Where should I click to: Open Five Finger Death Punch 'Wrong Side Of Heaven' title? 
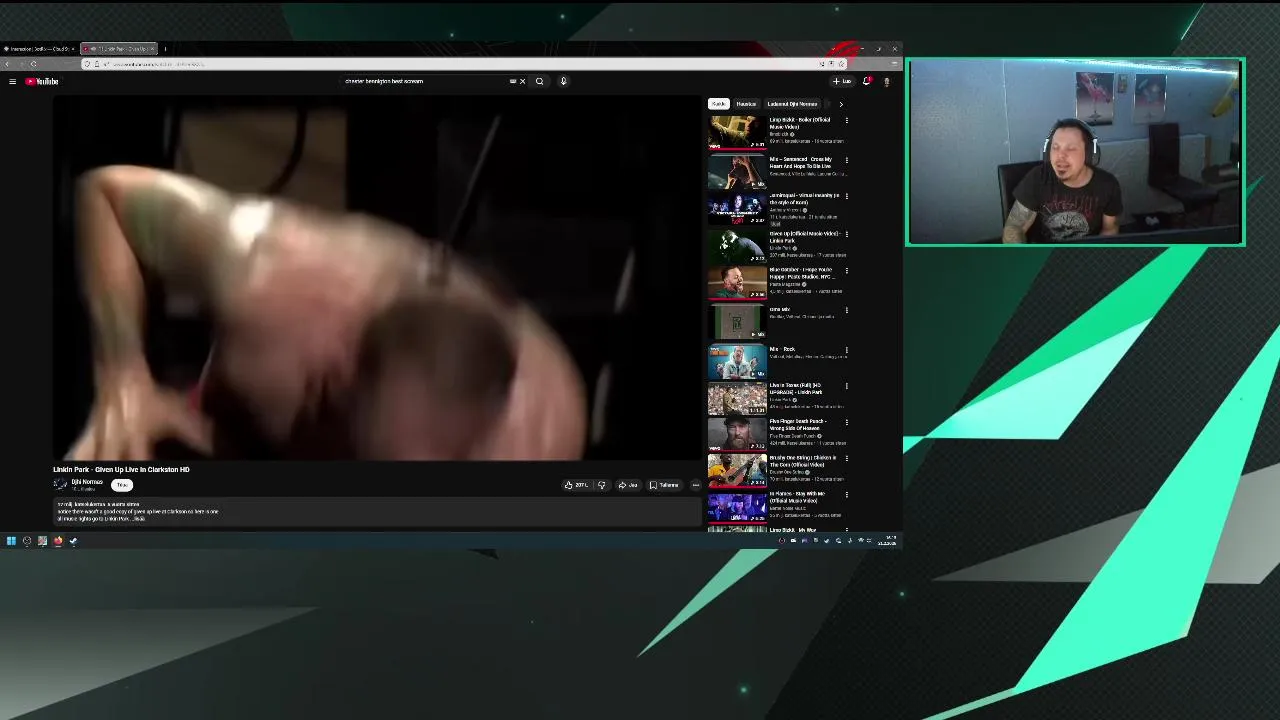click(x=797, y=425)
